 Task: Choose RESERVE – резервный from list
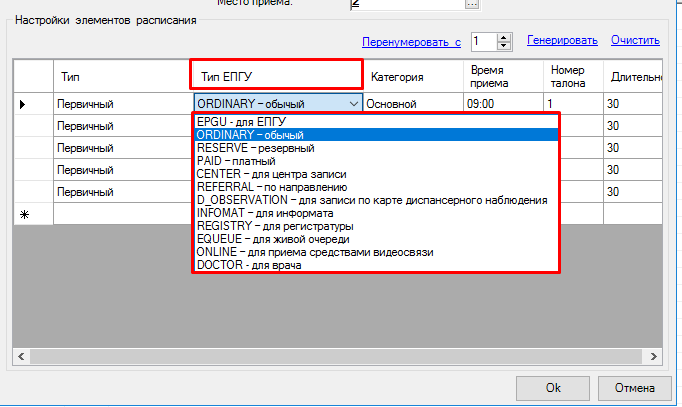256,148
